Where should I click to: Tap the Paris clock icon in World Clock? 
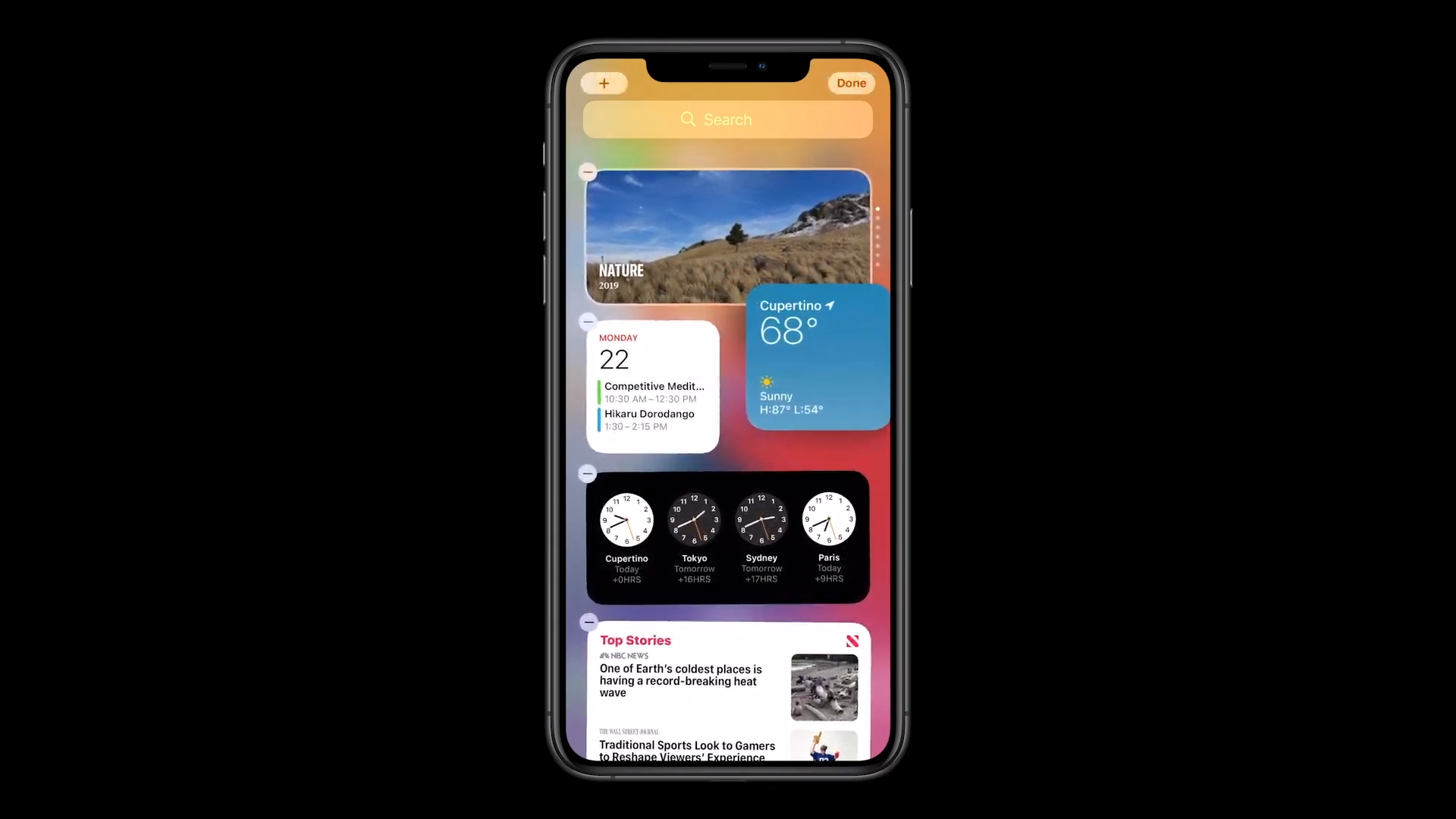coord(828,518)
